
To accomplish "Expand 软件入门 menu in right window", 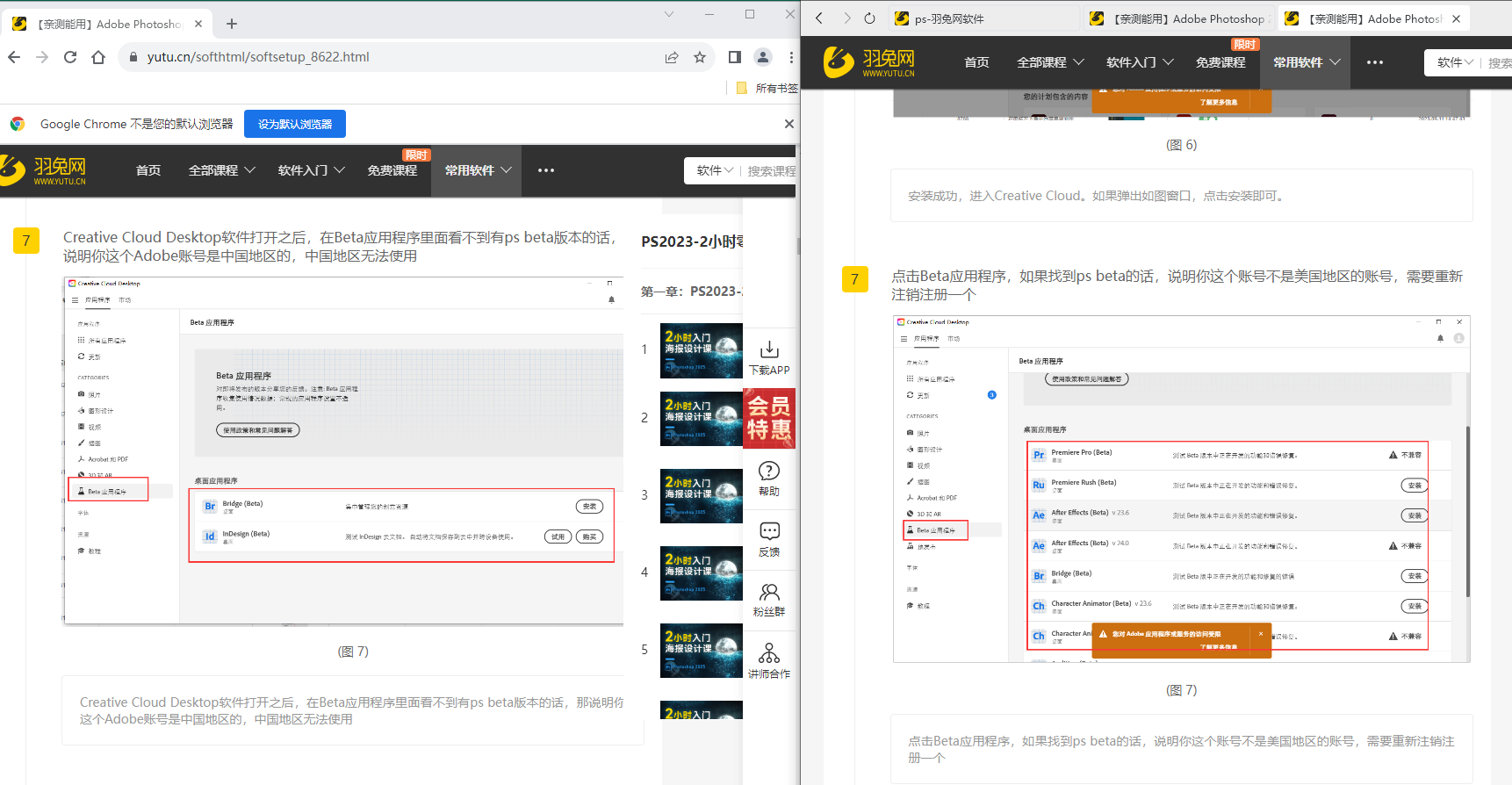I will click(1140, 62).
